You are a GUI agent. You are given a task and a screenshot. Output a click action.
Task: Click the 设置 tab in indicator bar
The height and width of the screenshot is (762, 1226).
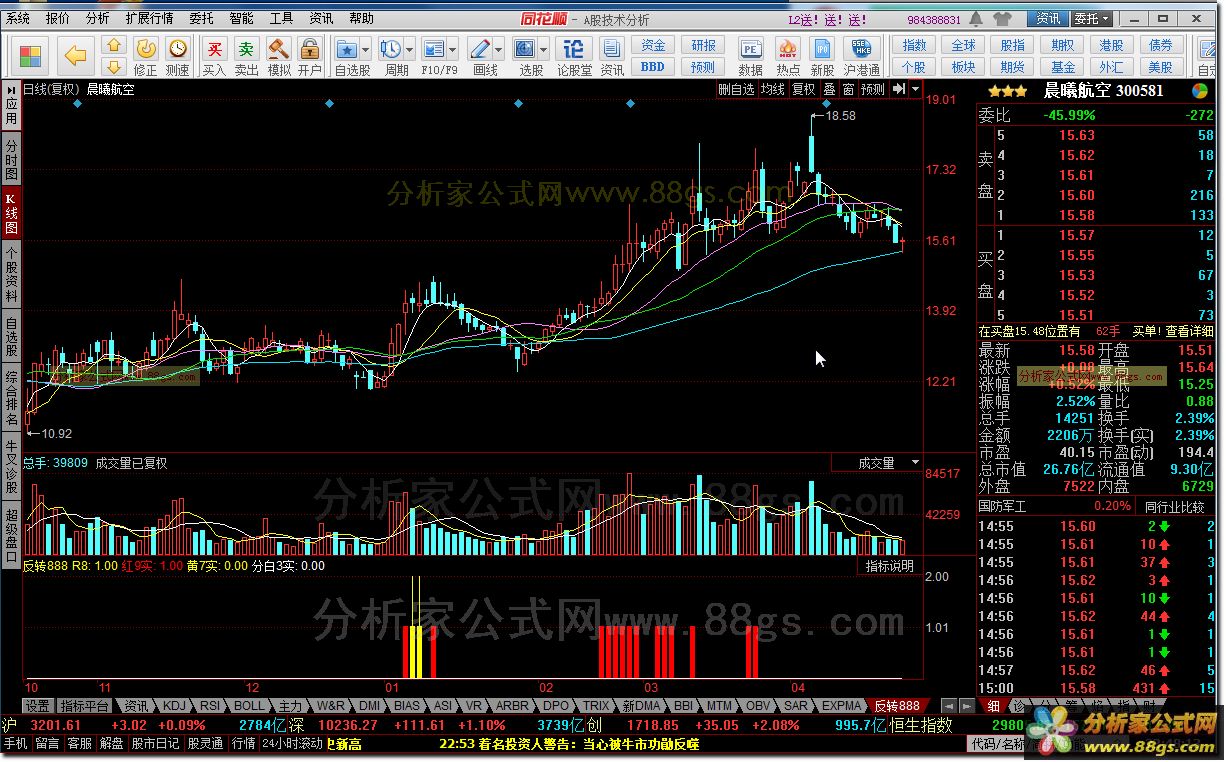click(39, 705)
